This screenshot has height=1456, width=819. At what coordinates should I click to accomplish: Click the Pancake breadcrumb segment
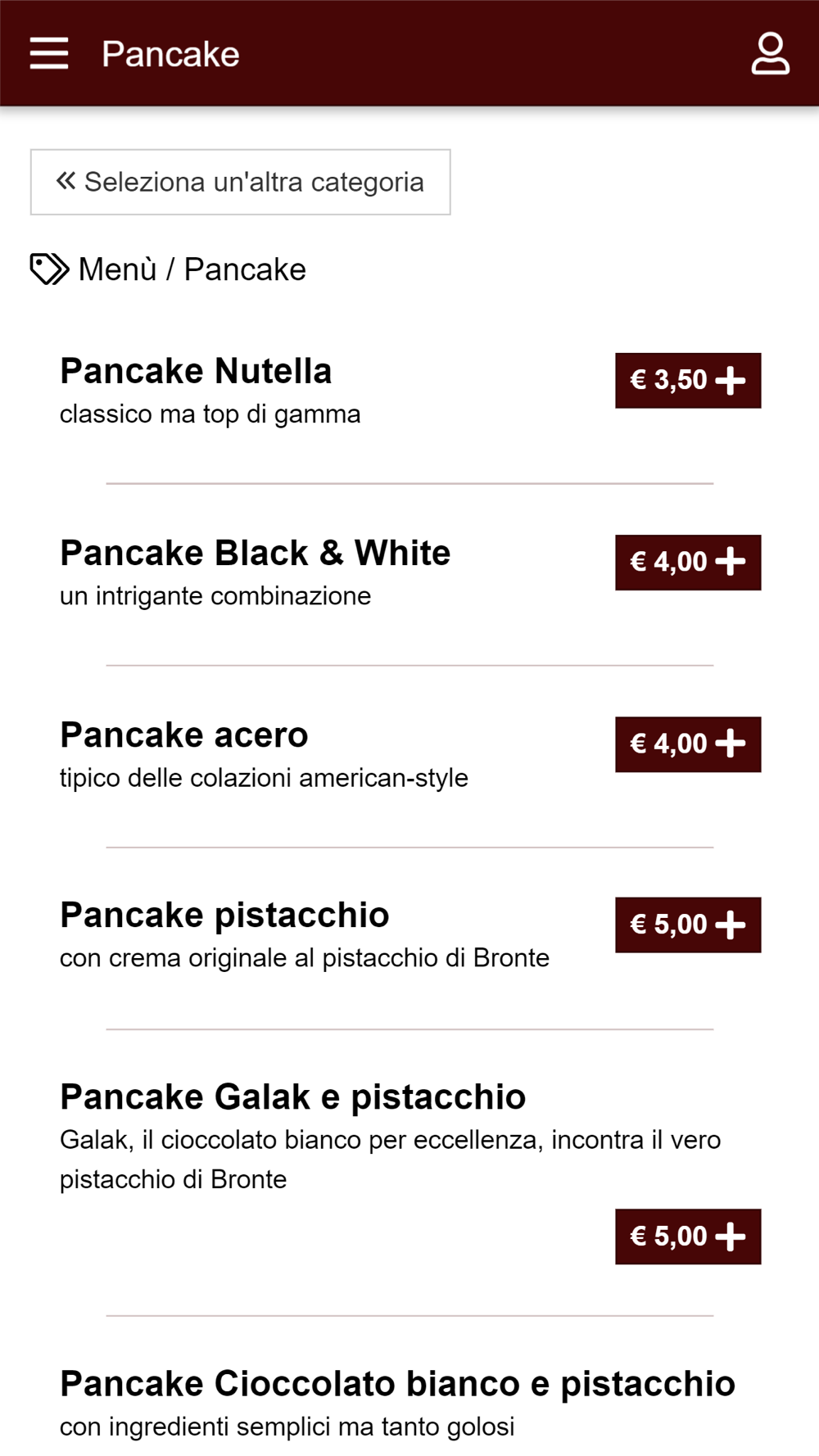pos(245,269)
